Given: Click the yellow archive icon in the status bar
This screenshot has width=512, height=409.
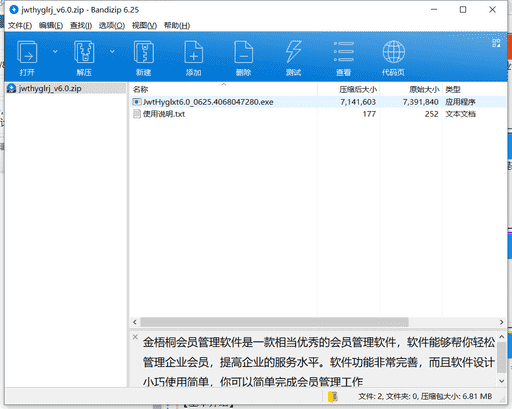Looking at the screenshot, I should click(x=333, y=396).
